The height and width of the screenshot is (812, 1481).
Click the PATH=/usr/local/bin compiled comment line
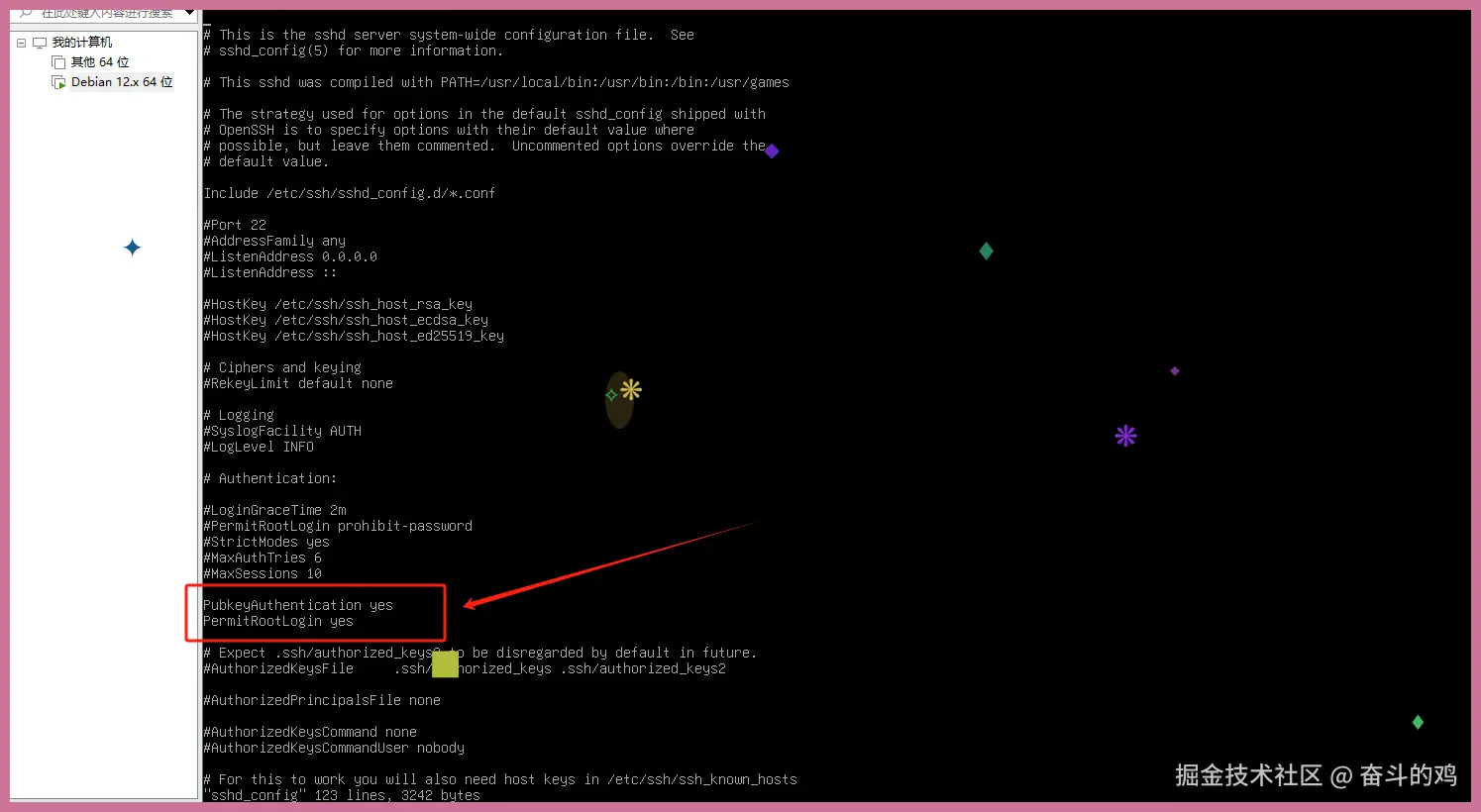pyautogui.click(x=496, y=82)
